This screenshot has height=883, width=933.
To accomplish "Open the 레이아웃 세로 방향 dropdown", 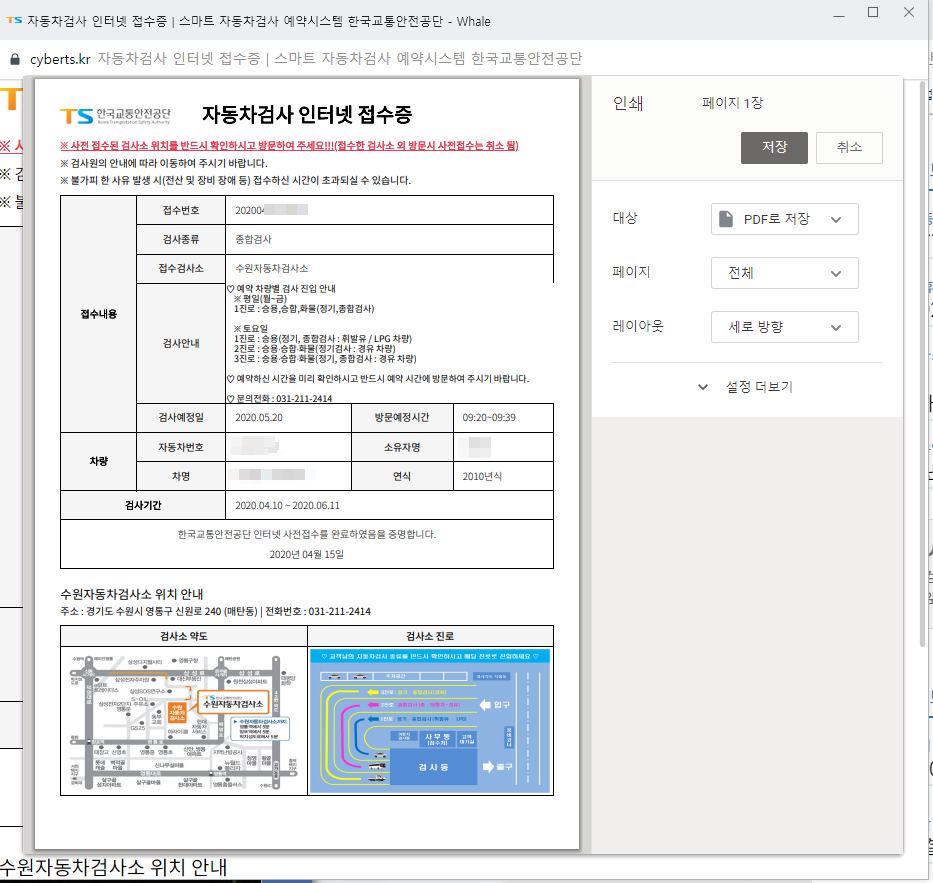I will point(784,327).
